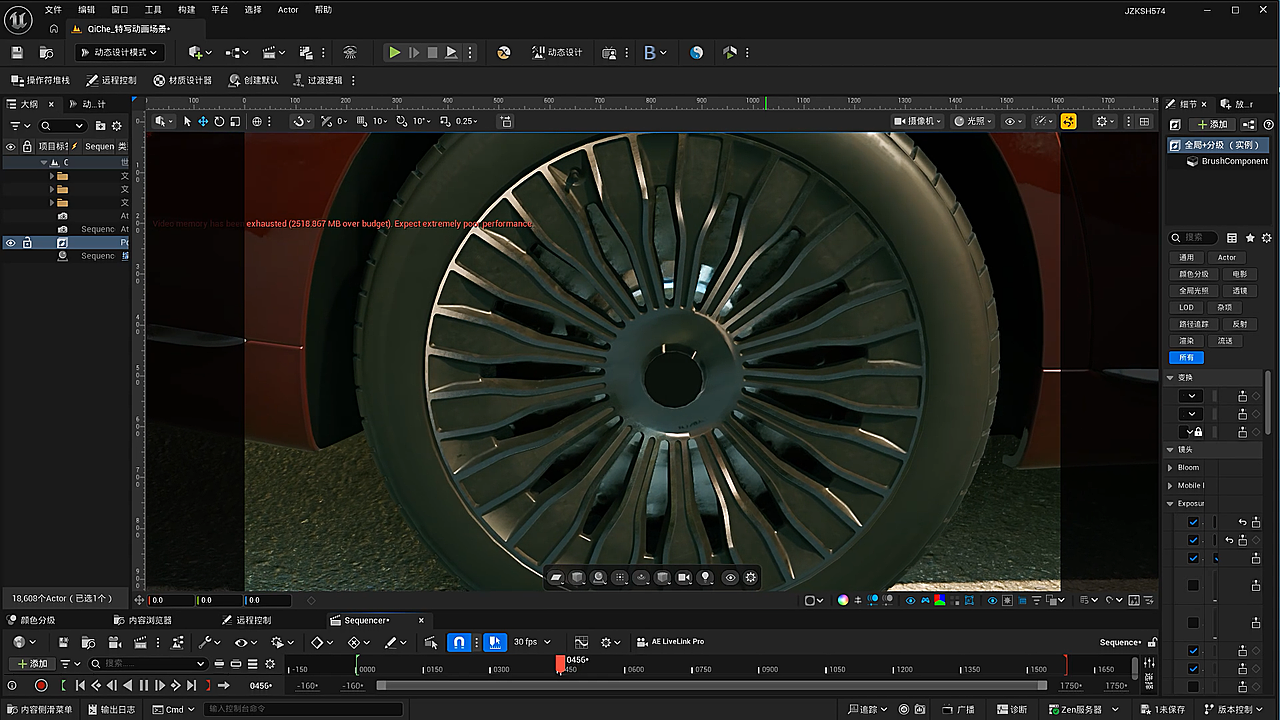The width and height of the screenshot is (1280, 720).
Task: Open the Actor menu
Action: [288, 10]
